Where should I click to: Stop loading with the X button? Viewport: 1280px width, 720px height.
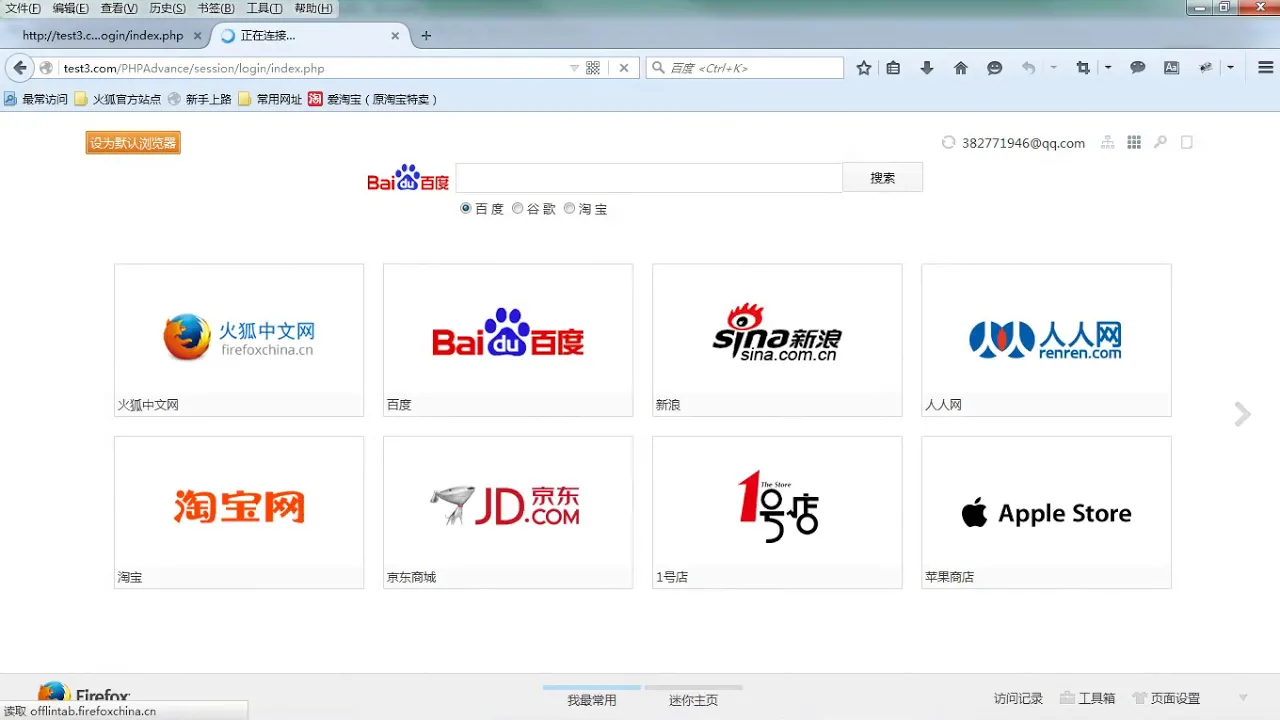pyautogui.click(x=624, y=68)
